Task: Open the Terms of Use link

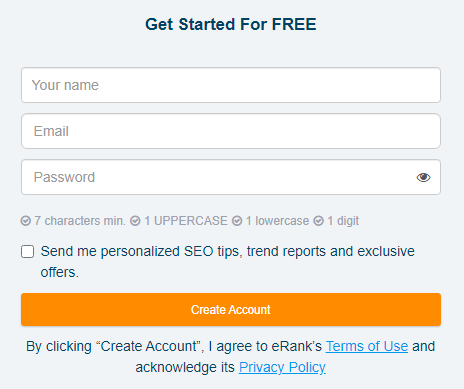Action: [x=367, y=346]
